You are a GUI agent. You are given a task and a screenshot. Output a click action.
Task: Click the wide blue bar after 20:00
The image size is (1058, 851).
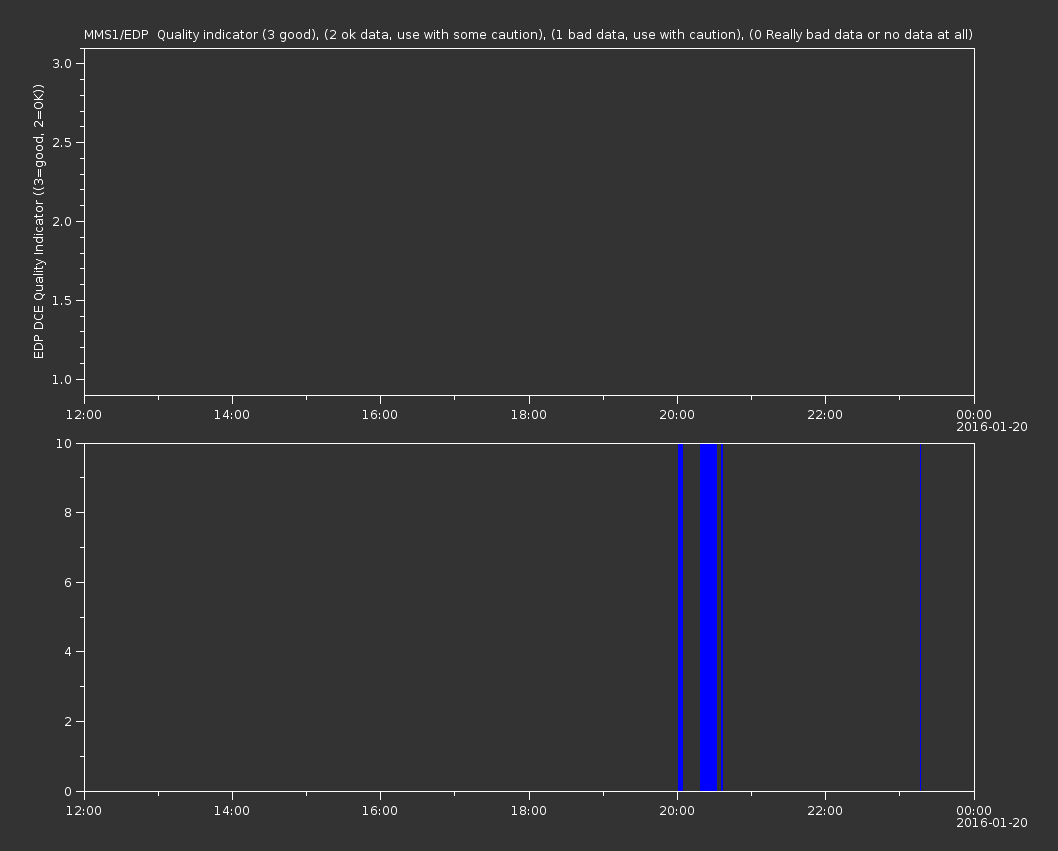tap(708, 617)
